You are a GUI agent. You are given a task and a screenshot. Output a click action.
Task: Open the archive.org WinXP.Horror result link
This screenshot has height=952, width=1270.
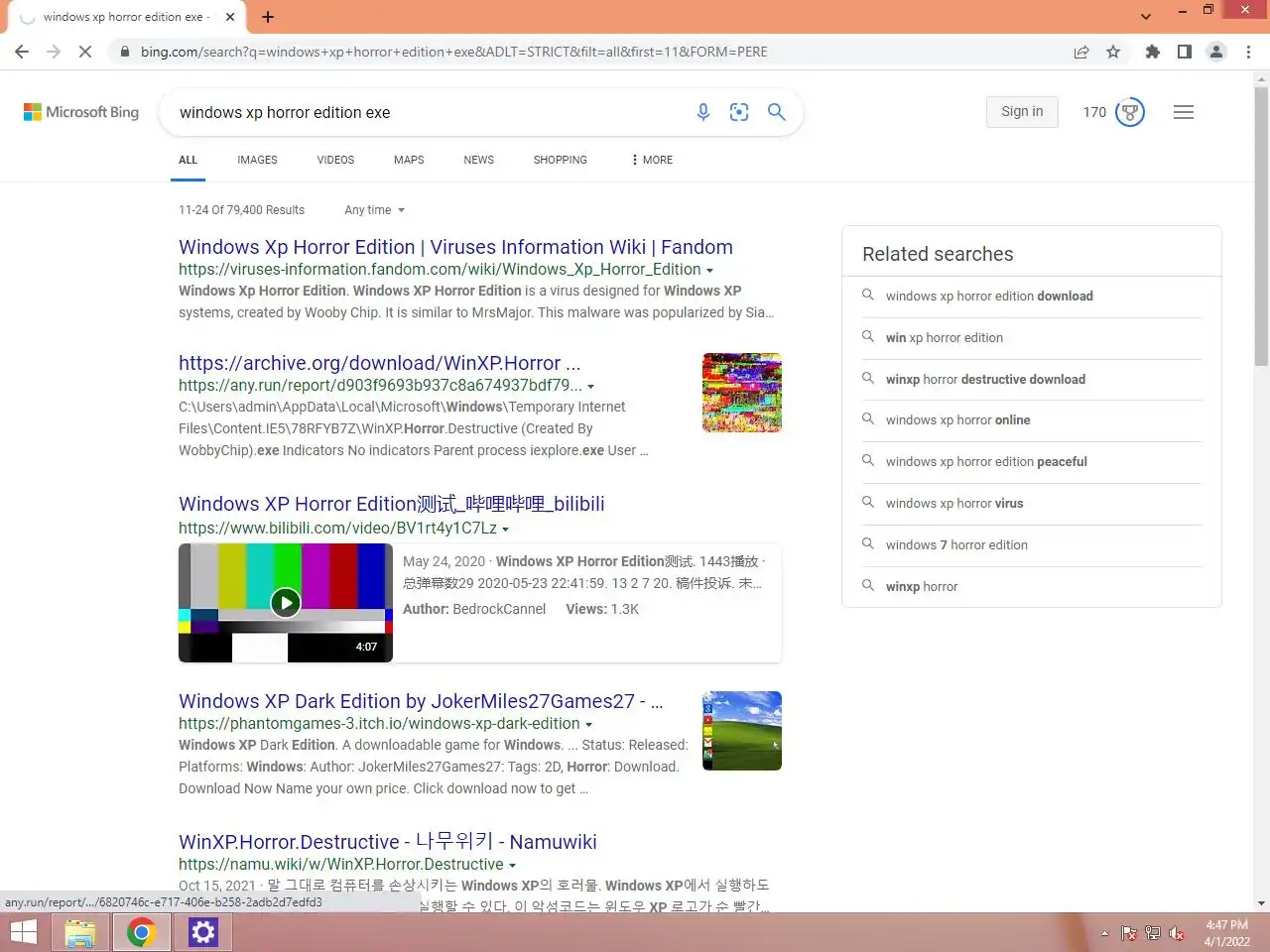tap(379, 363)
